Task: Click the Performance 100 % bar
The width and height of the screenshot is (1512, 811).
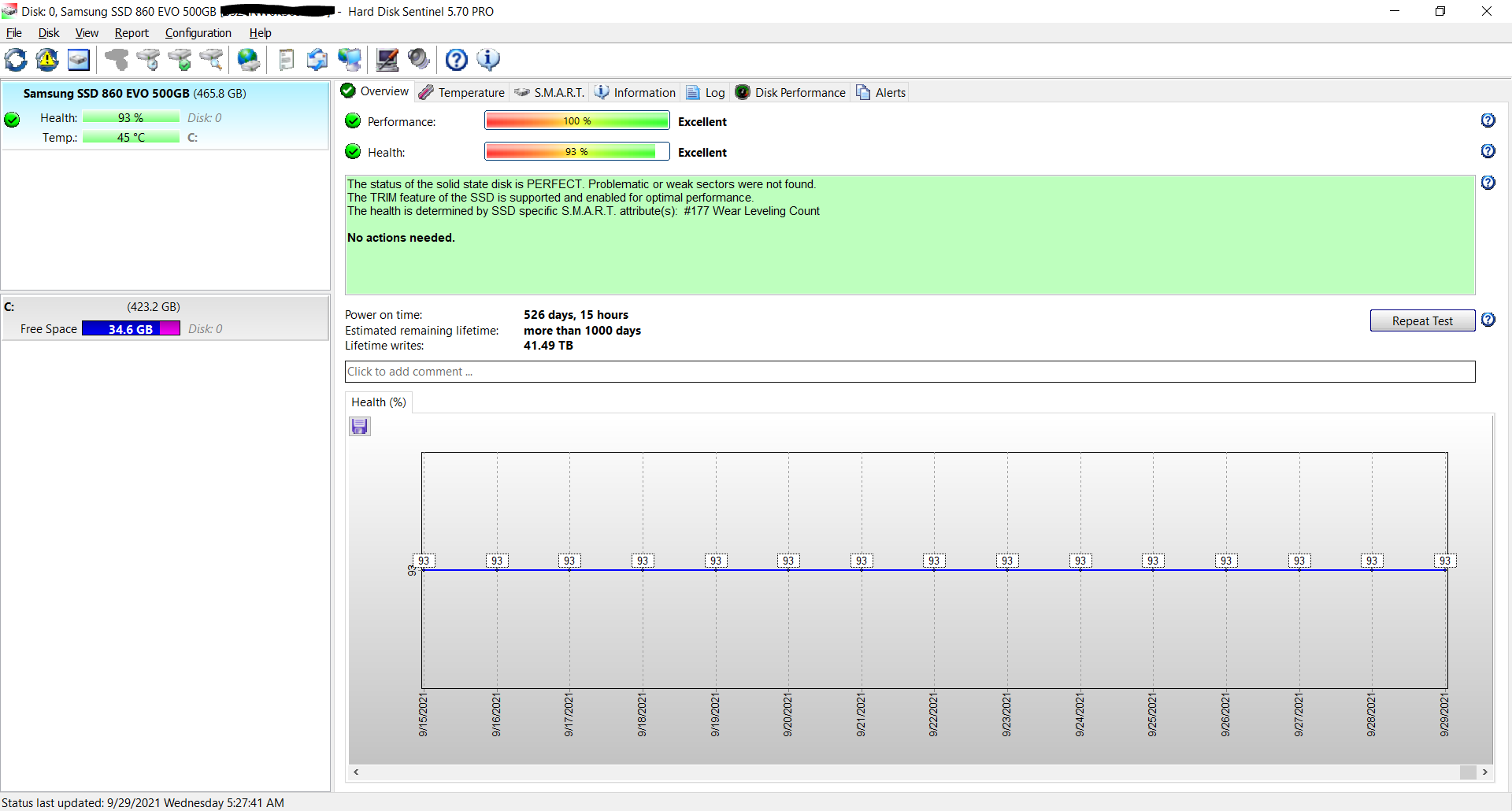Action: [x=577, y=120]
